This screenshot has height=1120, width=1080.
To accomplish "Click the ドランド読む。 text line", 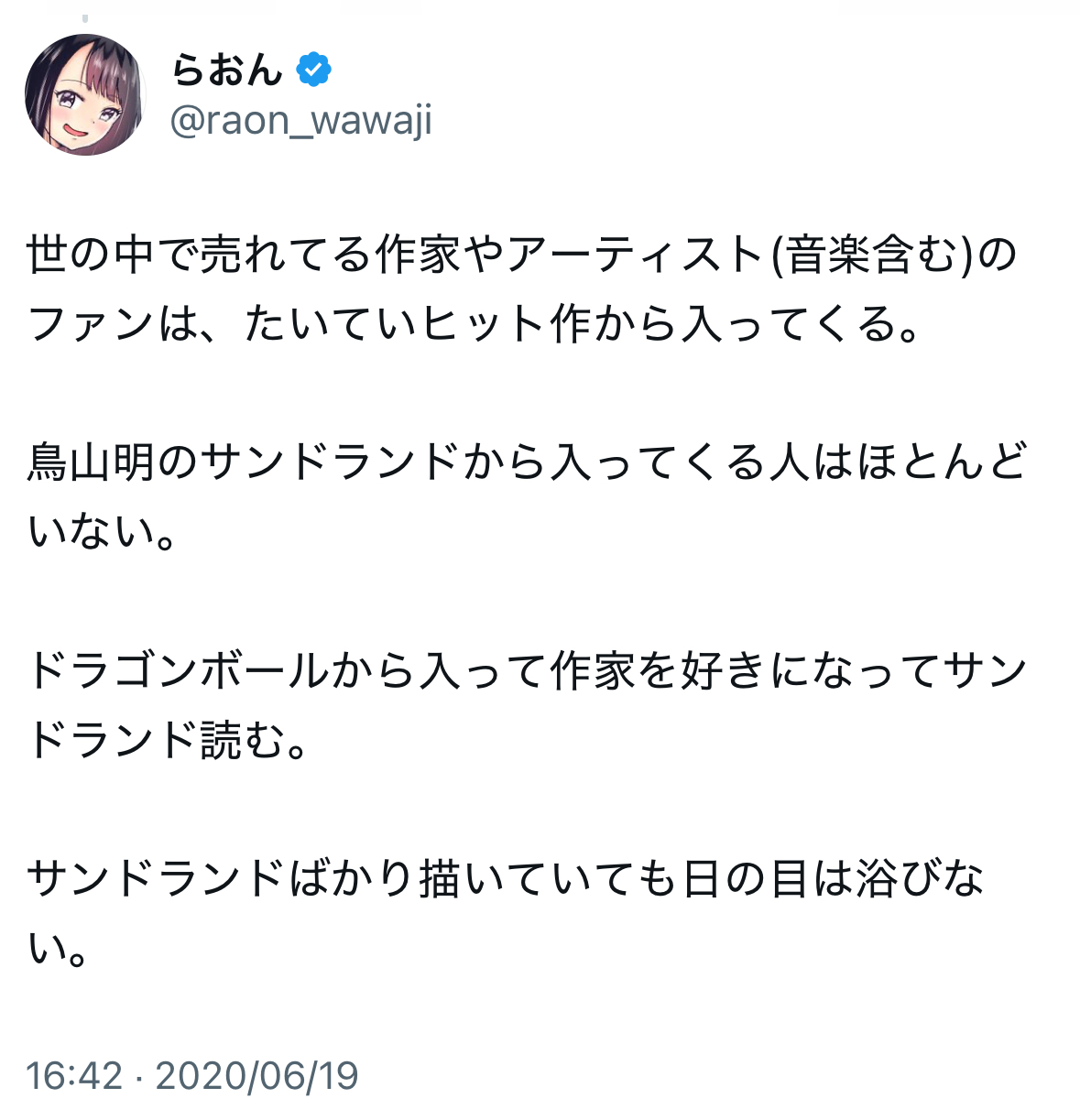I will click(167, 741).
